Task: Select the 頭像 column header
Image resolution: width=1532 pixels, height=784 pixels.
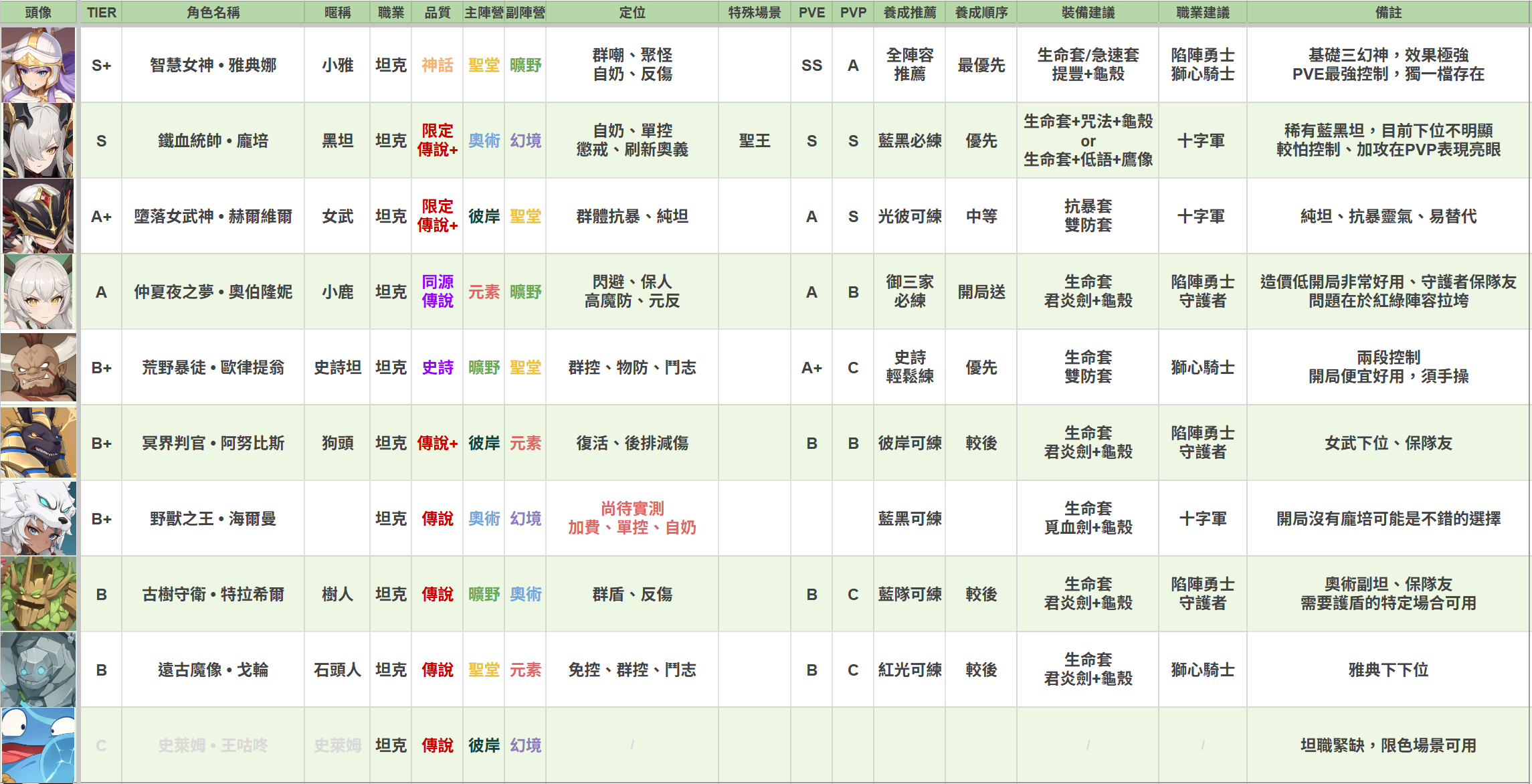Action: (38, 13)
